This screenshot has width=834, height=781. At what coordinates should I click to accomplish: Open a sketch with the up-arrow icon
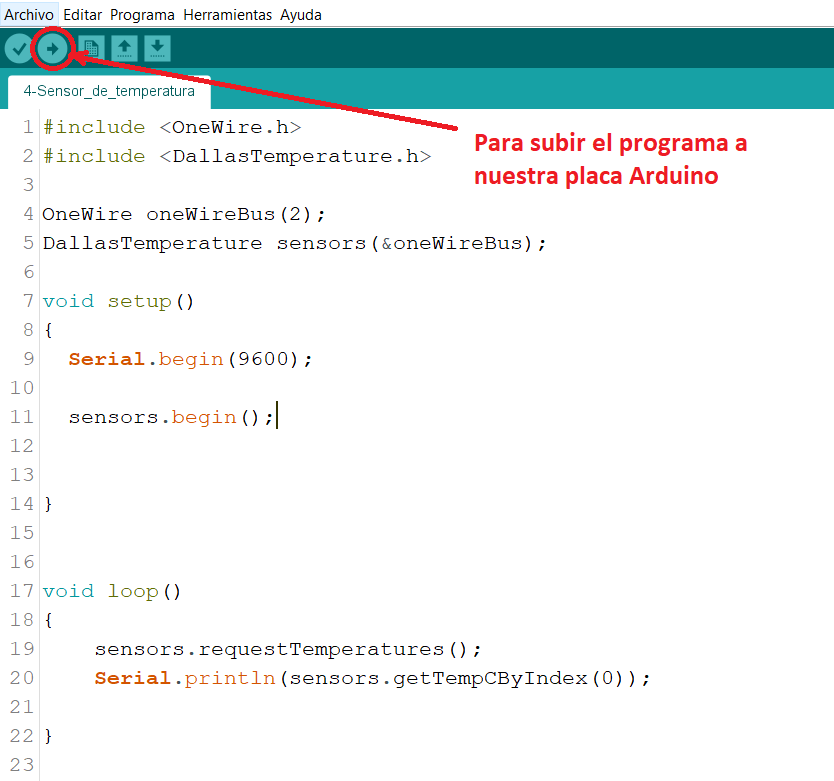click(x=124, y=48)
